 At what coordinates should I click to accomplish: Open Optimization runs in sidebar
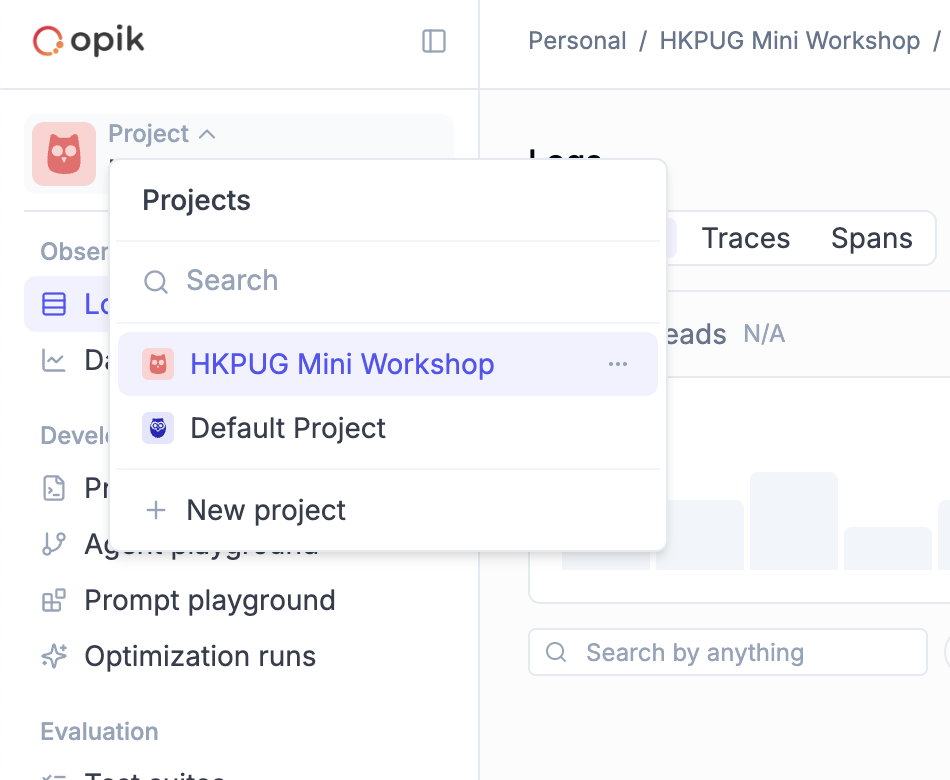(200, 656)
